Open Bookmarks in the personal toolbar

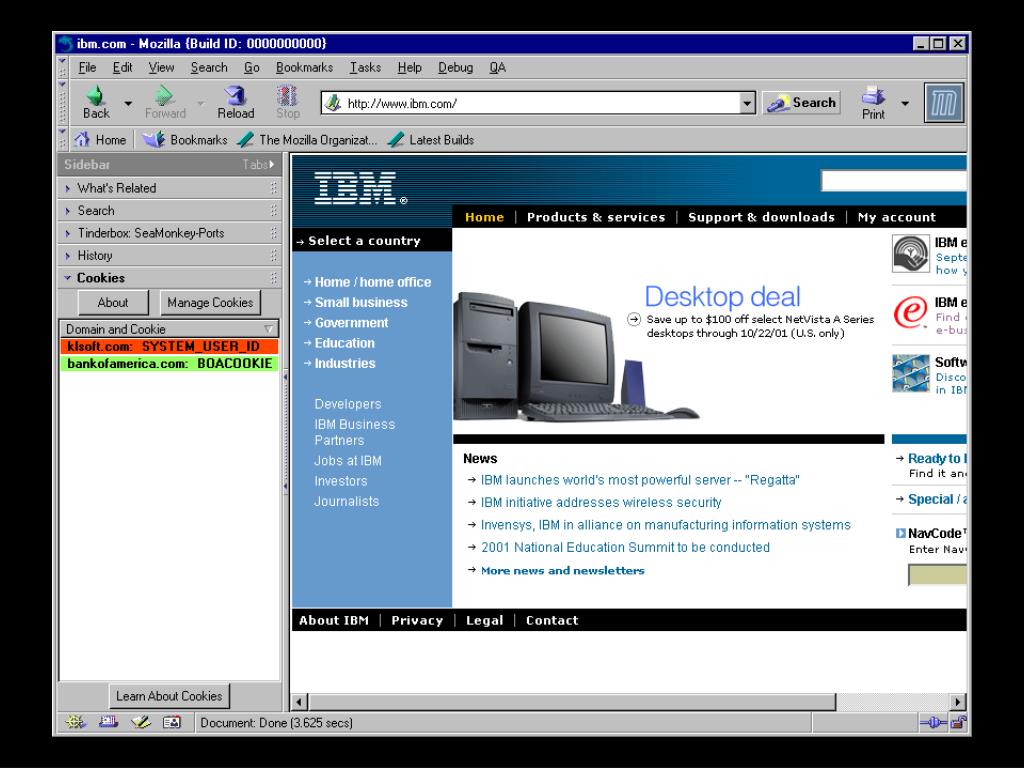click(185, 140)
